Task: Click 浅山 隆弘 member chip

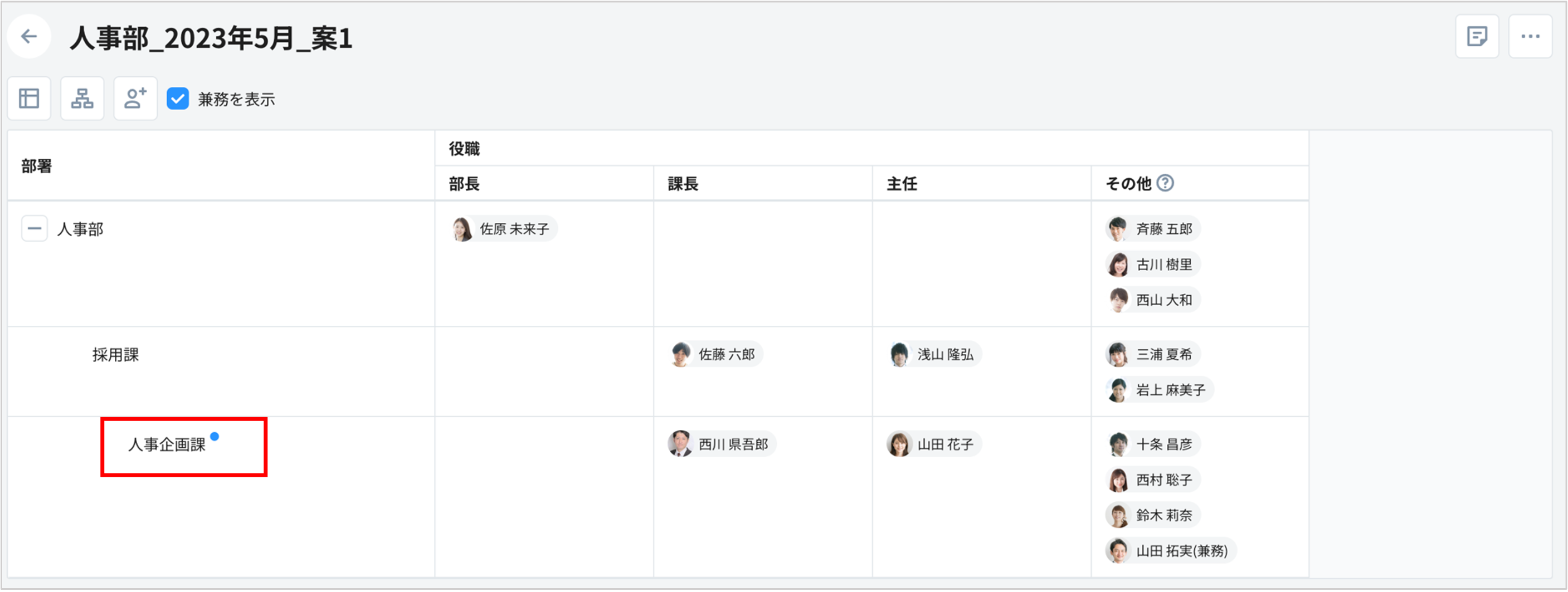Action: (936, 355)
